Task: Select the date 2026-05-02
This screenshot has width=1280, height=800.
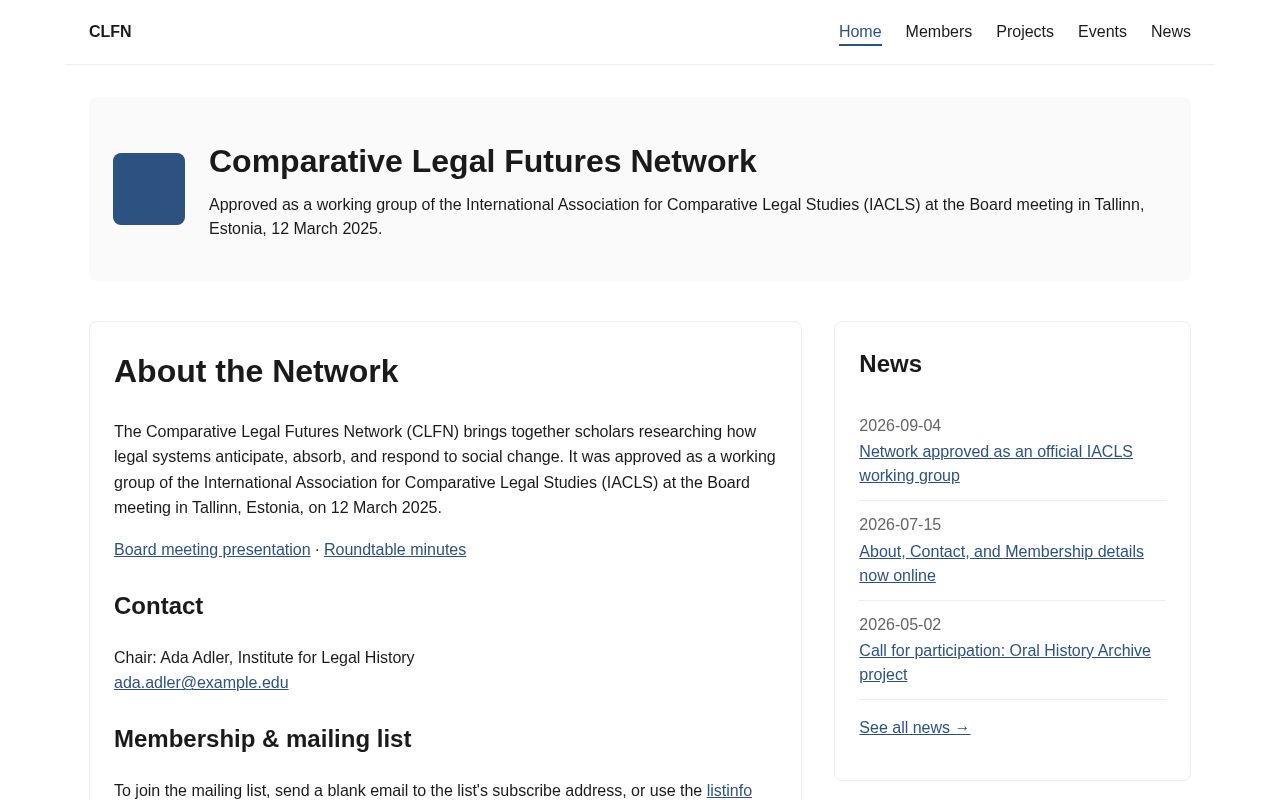Action: pos(900,625)
